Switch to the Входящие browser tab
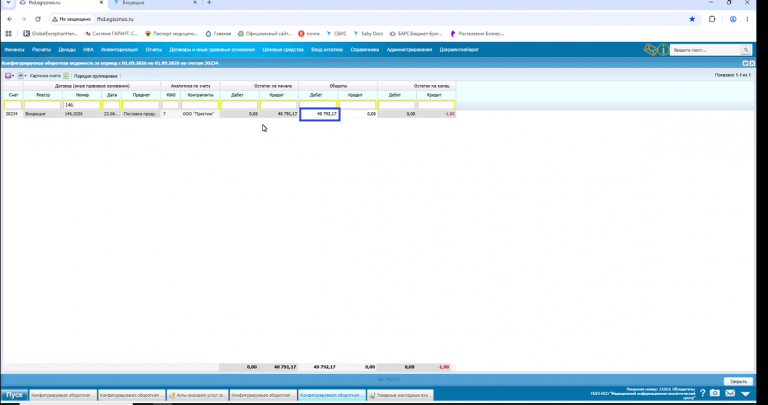This screenshot has height=405, width=768. point(154,2)
